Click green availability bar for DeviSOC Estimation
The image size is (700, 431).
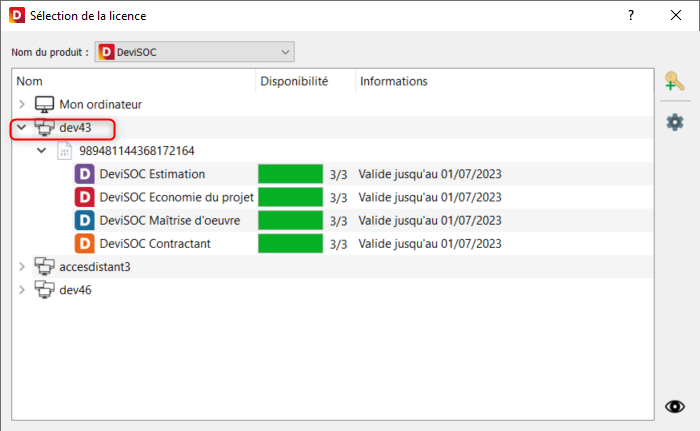(290, 174)
